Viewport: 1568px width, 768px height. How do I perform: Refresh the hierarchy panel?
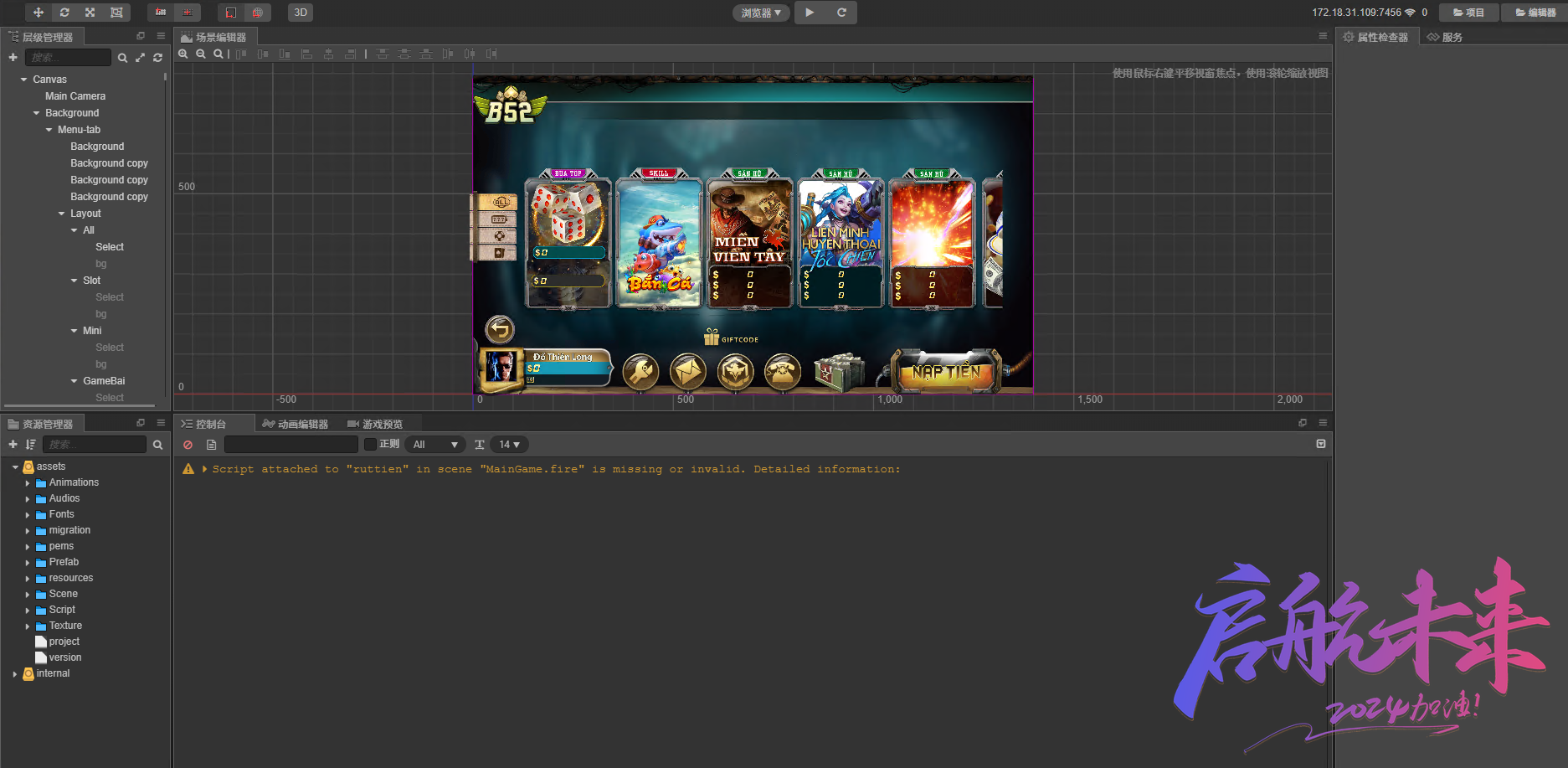pyautogui.click(x=157, y=58)
